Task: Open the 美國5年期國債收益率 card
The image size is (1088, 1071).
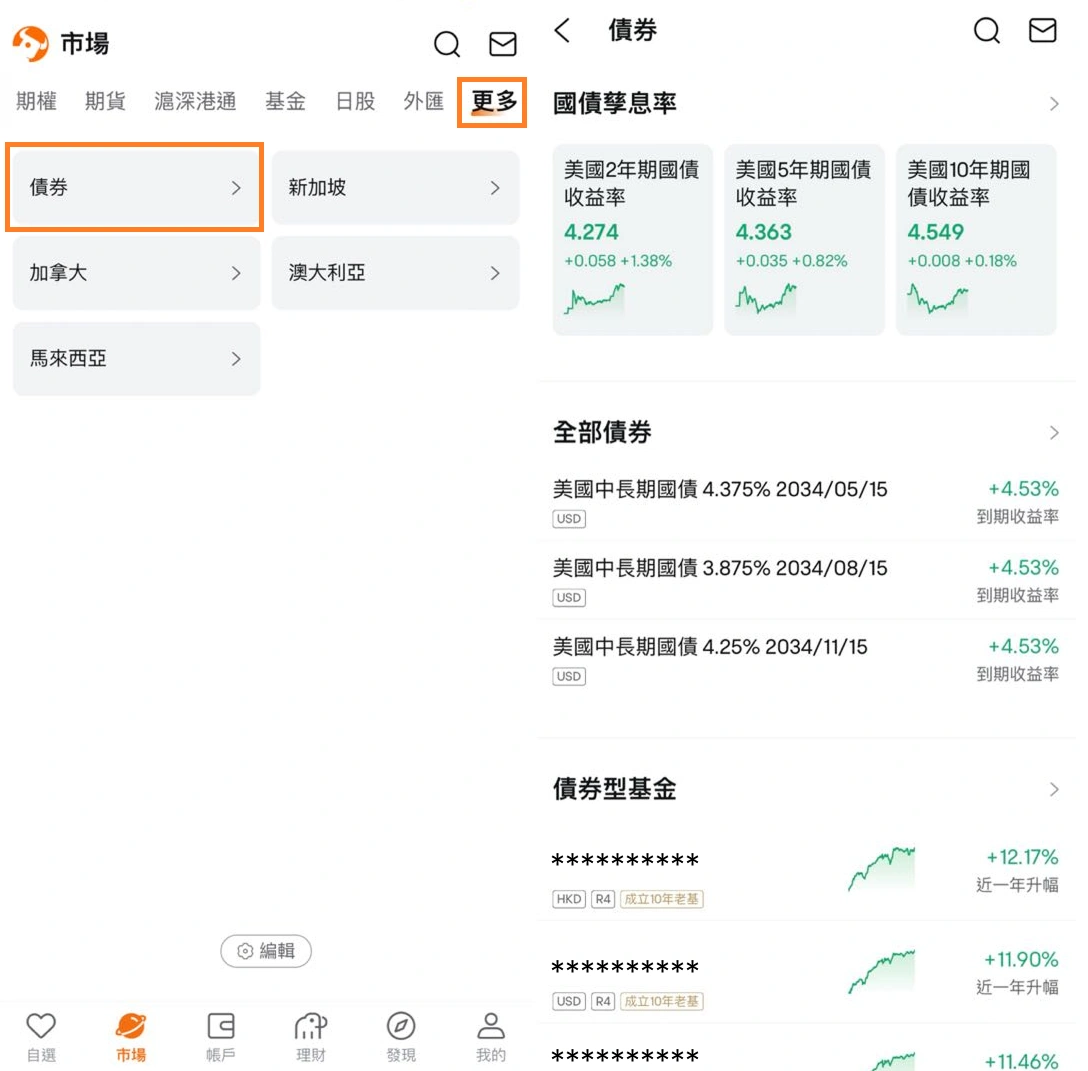Action: point(804,240)
